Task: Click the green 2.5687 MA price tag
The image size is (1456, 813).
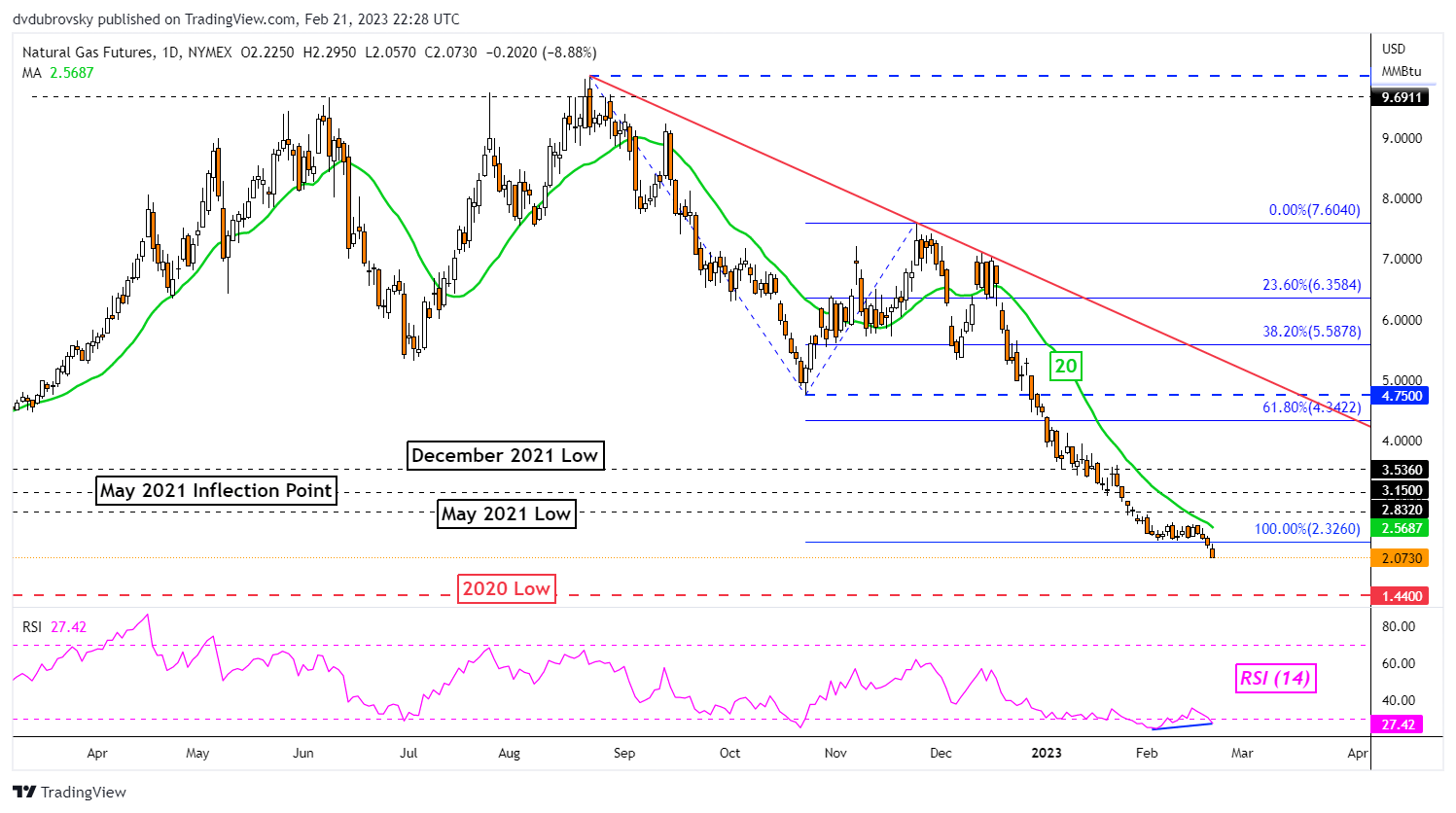Action: coord(1399,528)
